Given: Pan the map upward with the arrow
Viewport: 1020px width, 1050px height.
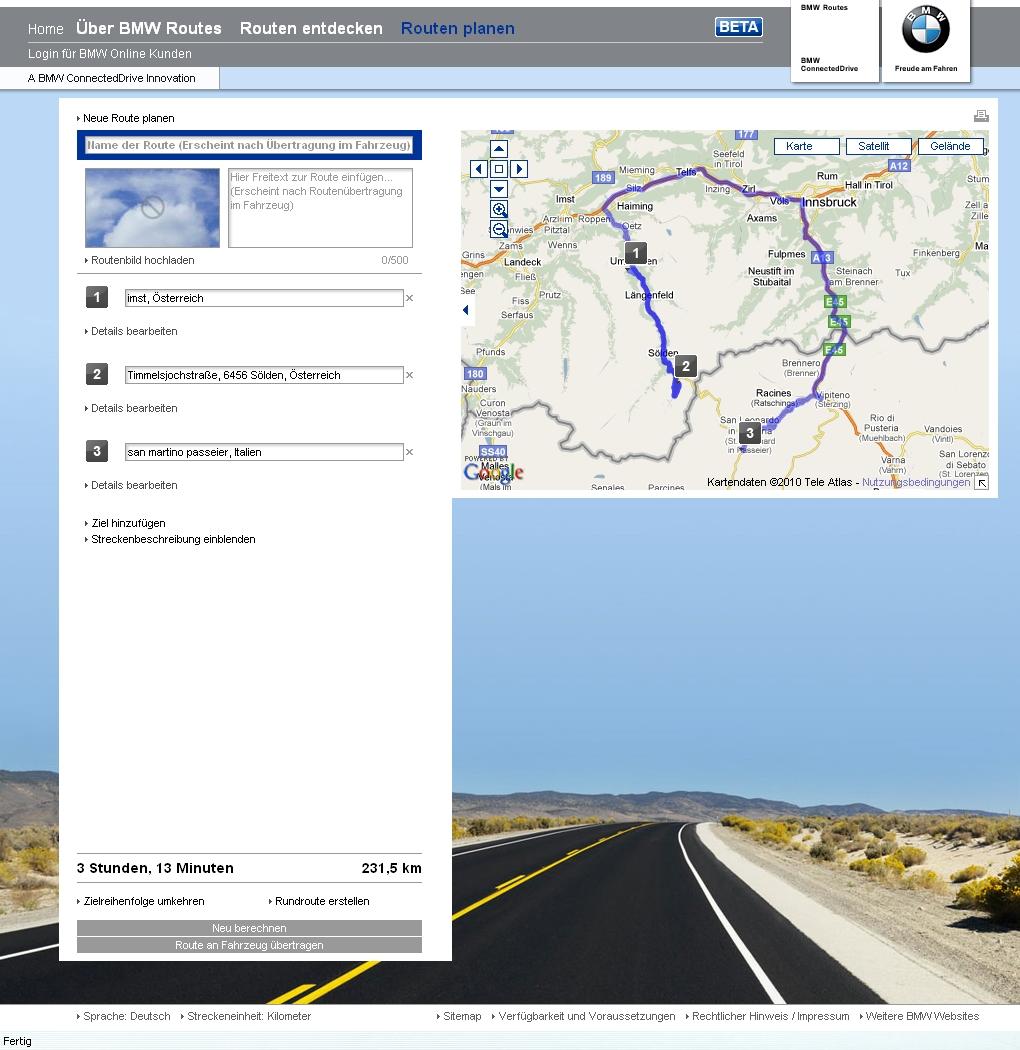Looking at the screenshot, I should pyautogui.click(x=499, y=149).
